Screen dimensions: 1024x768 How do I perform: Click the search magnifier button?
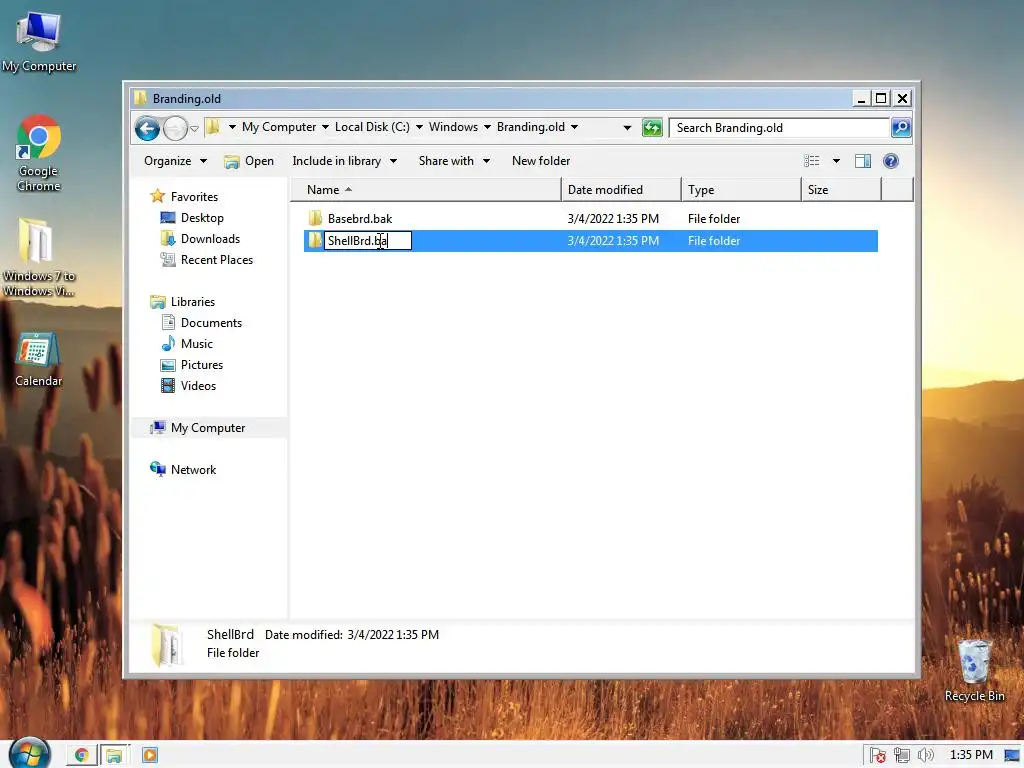(901, 127)
